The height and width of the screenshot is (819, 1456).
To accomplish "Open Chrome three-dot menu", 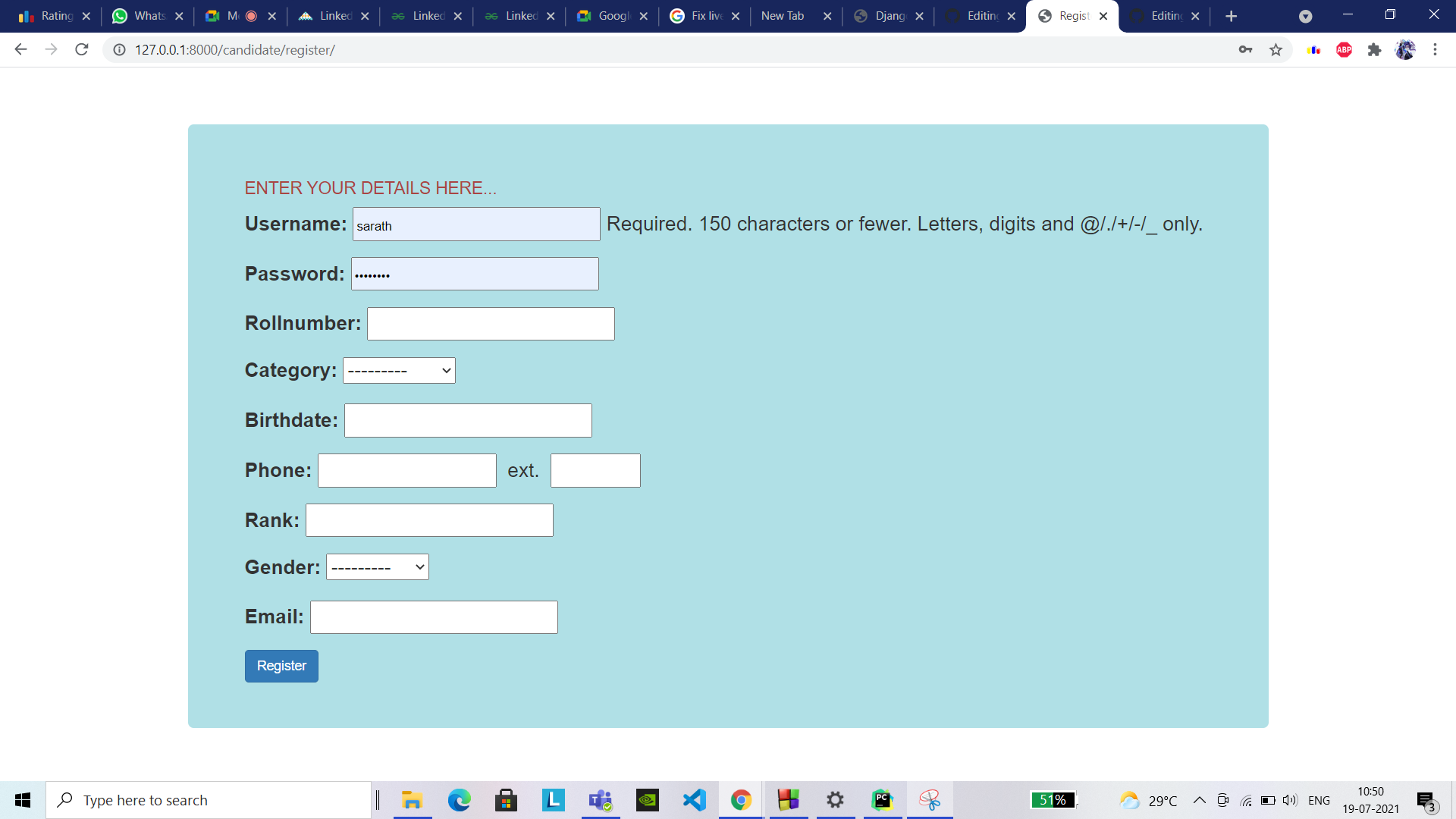I will click(x=1435, y=50).
